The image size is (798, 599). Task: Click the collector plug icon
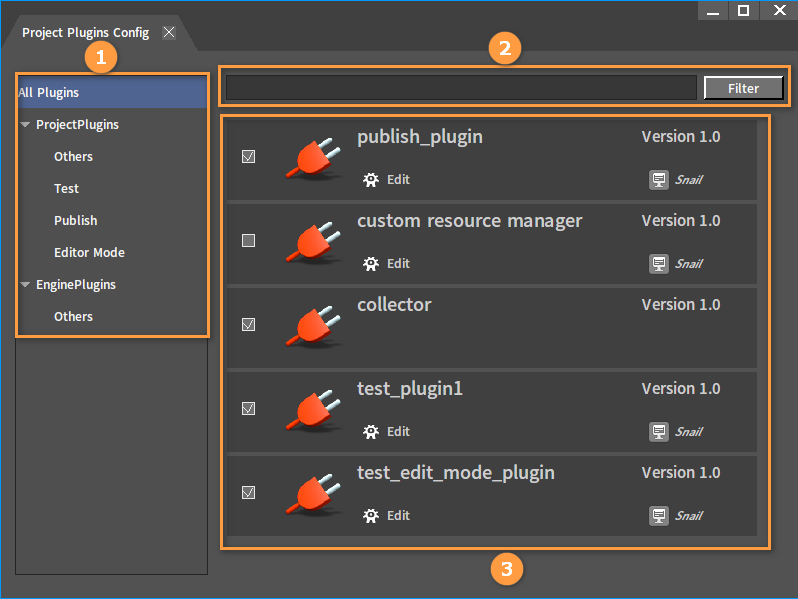[x=313, y=326]
